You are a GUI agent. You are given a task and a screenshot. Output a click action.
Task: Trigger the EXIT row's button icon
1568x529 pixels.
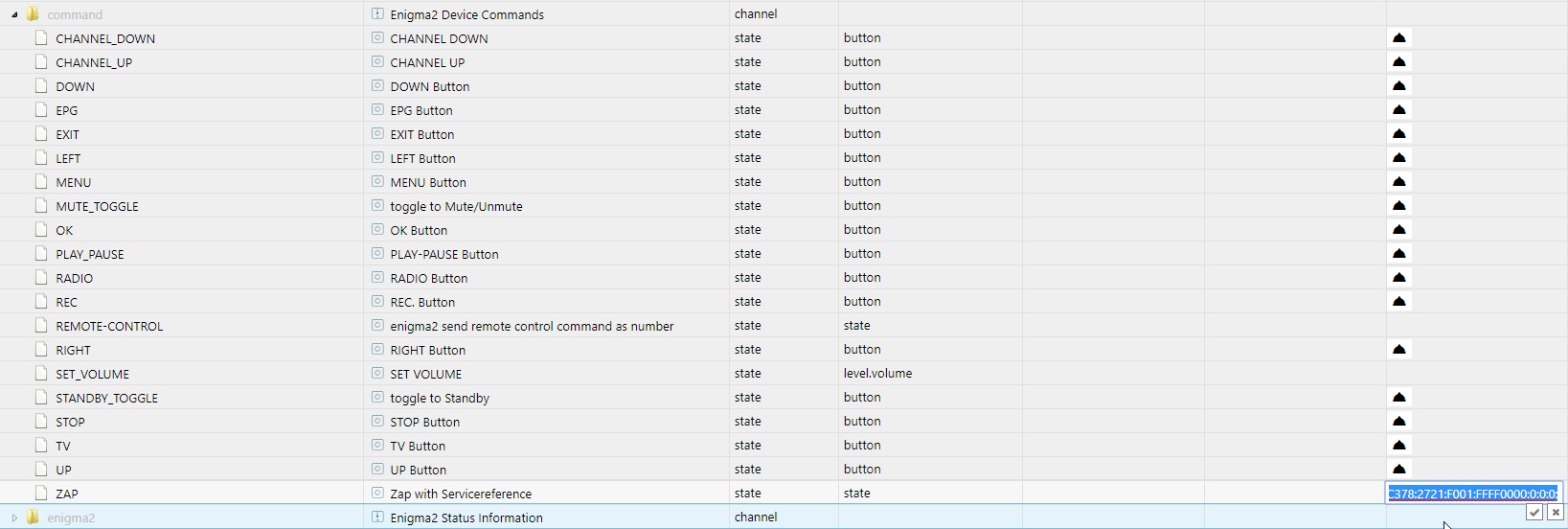tap(1398, 133)
